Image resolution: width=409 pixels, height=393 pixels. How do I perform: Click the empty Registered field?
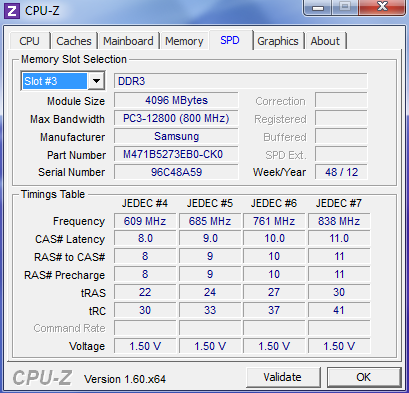coord(341,118)
